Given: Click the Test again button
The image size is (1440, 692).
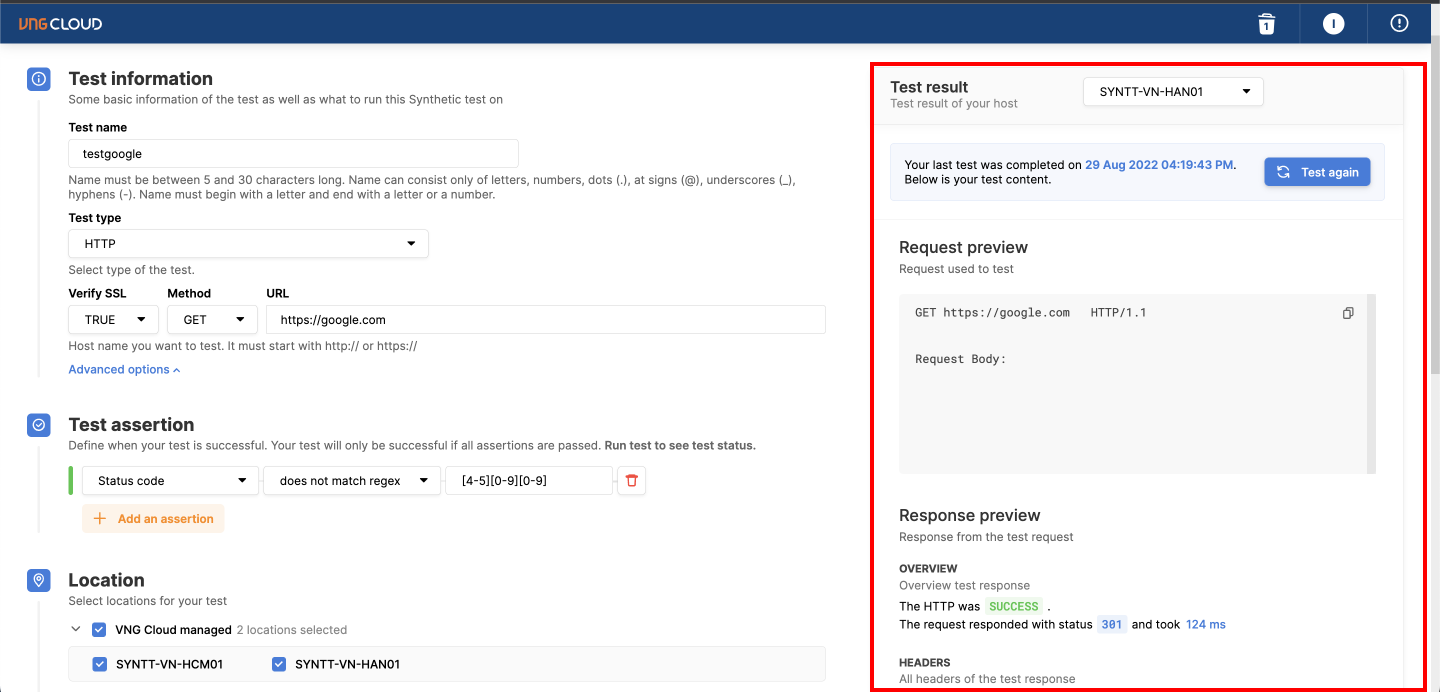Looking at the screenshot, I should tap(1317, 172).
